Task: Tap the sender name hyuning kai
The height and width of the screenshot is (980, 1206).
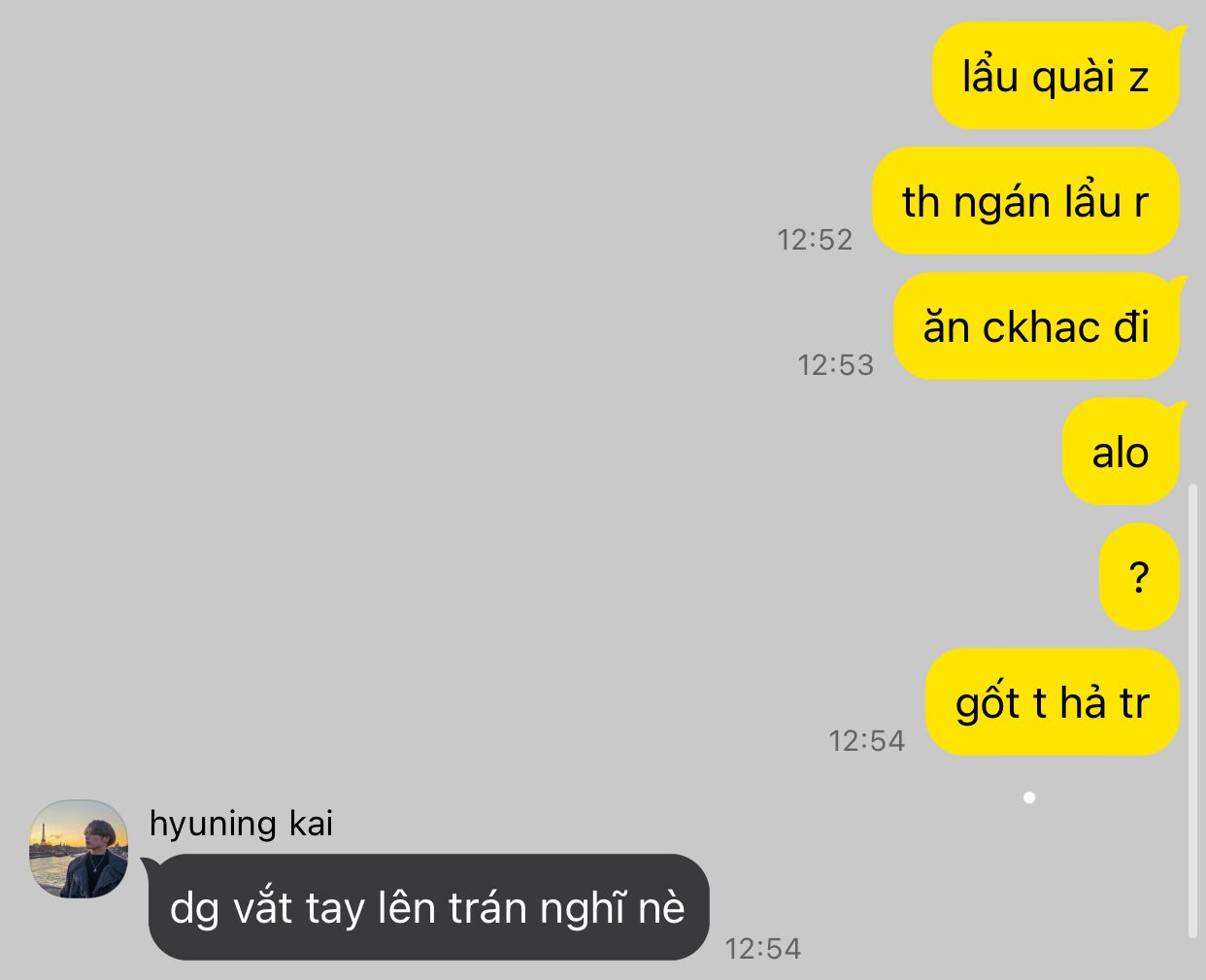Action: 241,824
